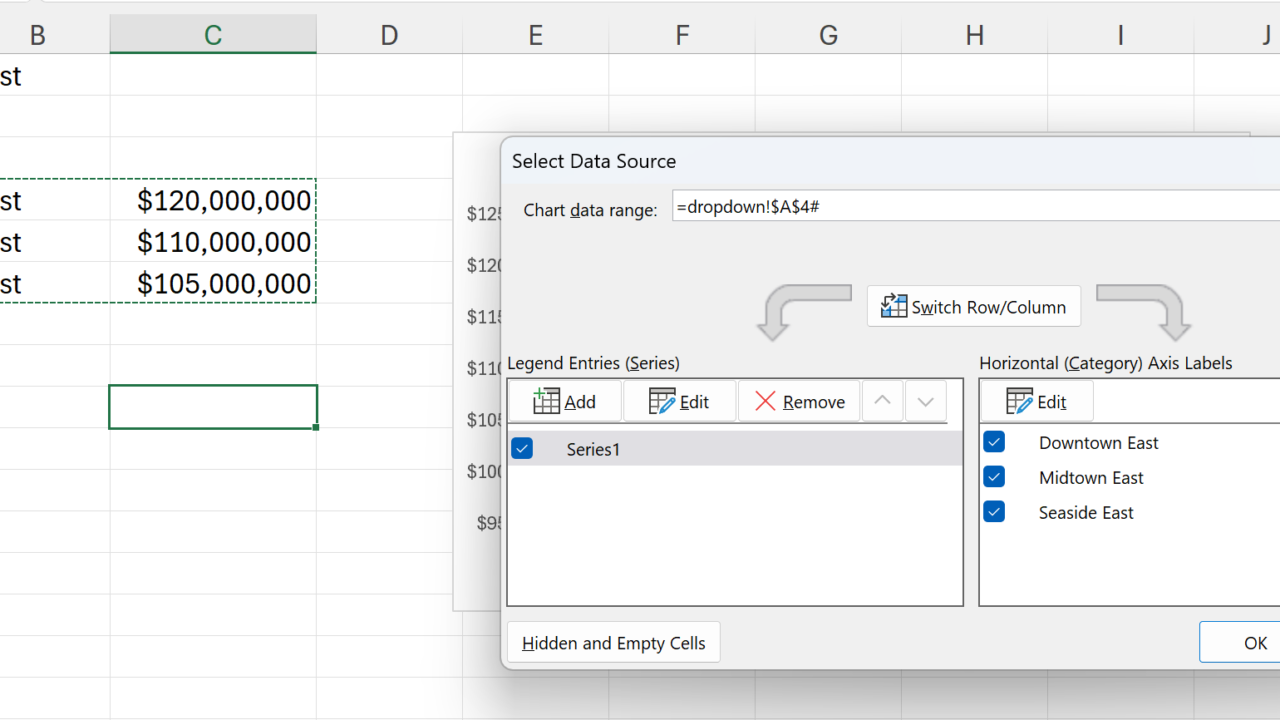Select cell with $120,000,000
1280x720 pixels.
tap(213, 201)
